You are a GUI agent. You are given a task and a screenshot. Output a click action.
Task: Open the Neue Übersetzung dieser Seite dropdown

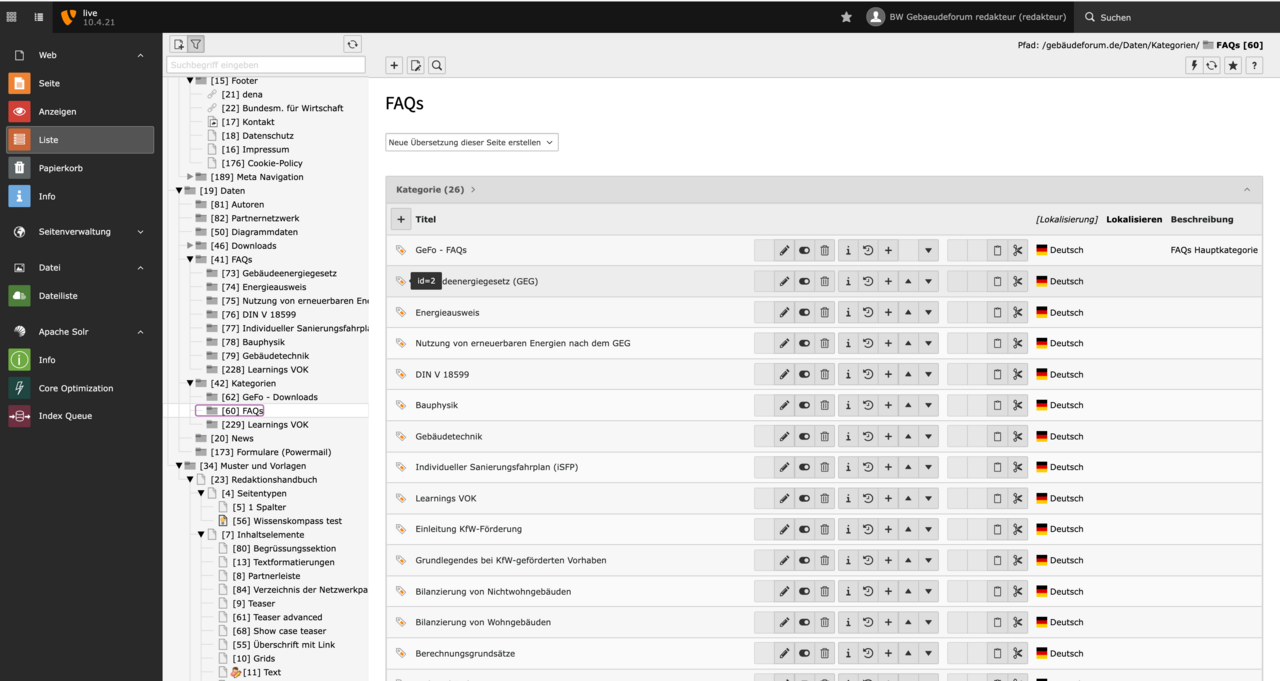[472, 142]
